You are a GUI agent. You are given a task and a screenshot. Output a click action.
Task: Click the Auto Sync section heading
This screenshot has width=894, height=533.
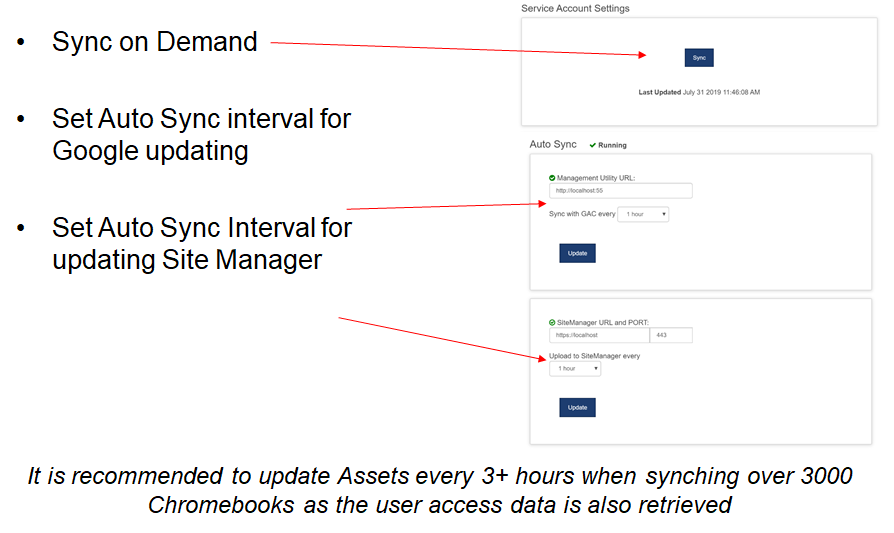pos(553,145)
